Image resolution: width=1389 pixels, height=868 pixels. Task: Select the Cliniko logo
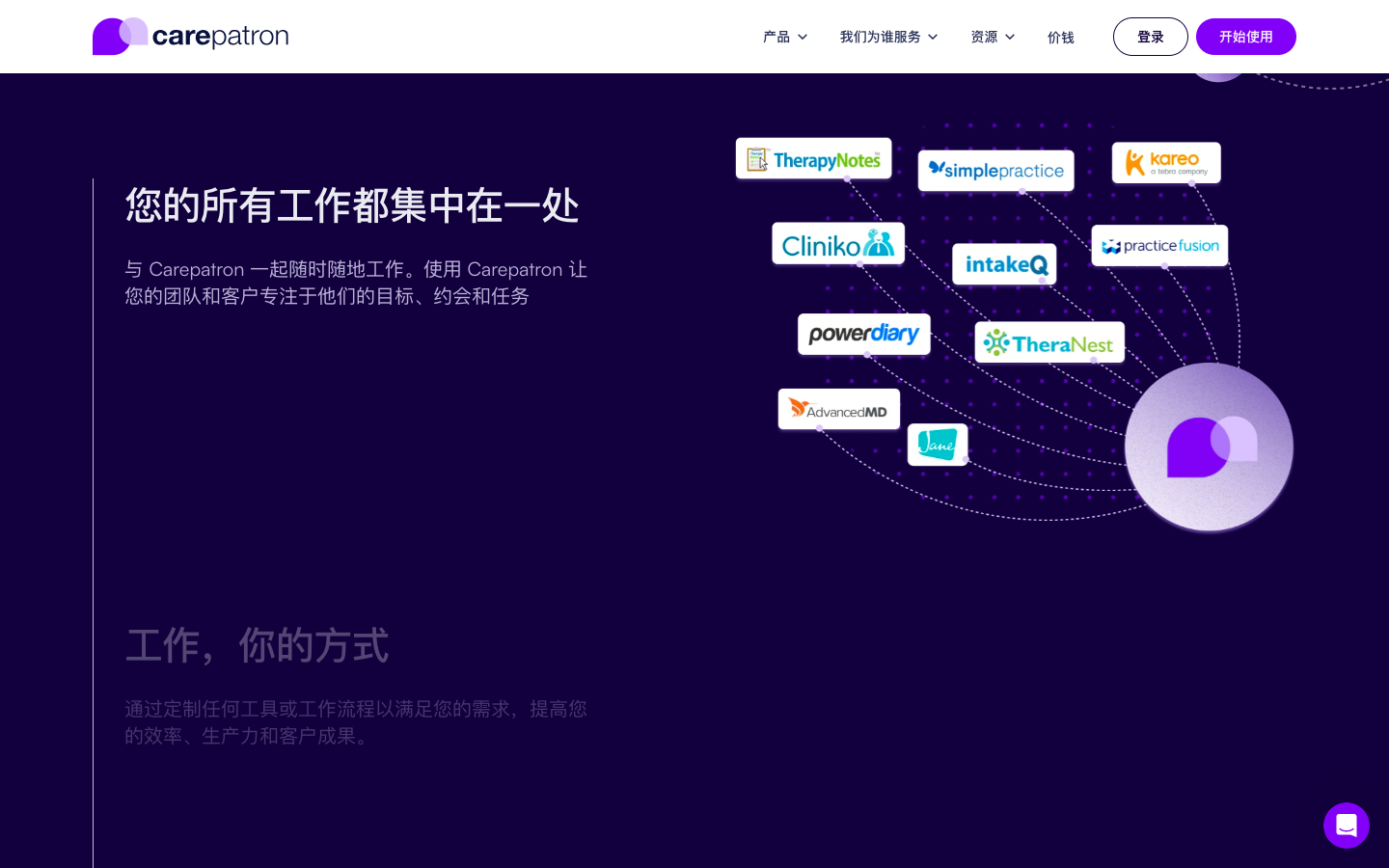click(x=838, y=243)
